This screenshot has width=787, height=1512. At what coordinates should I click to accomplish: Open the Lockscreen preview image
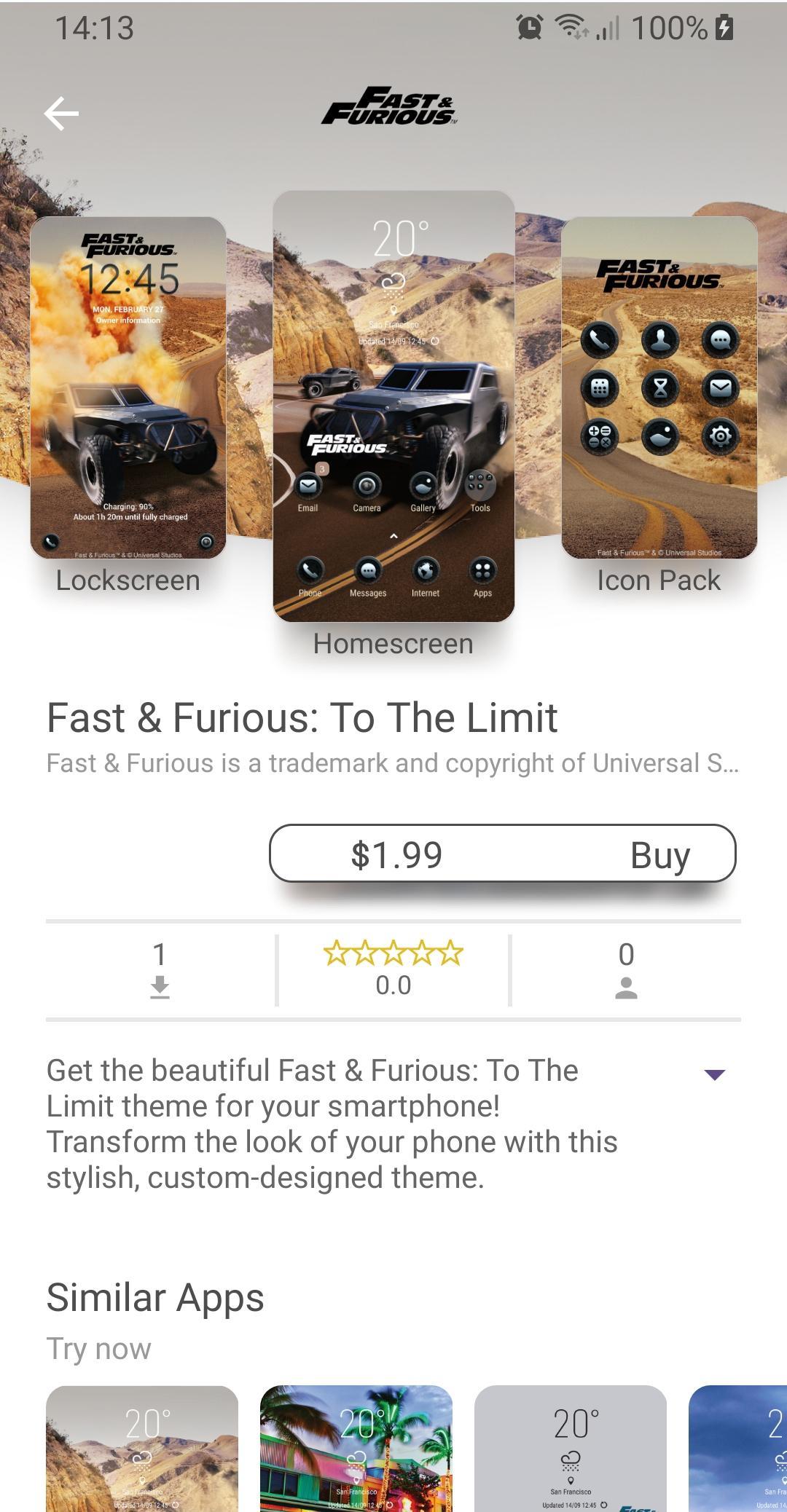pyautogui.click(x=128, y=387)
